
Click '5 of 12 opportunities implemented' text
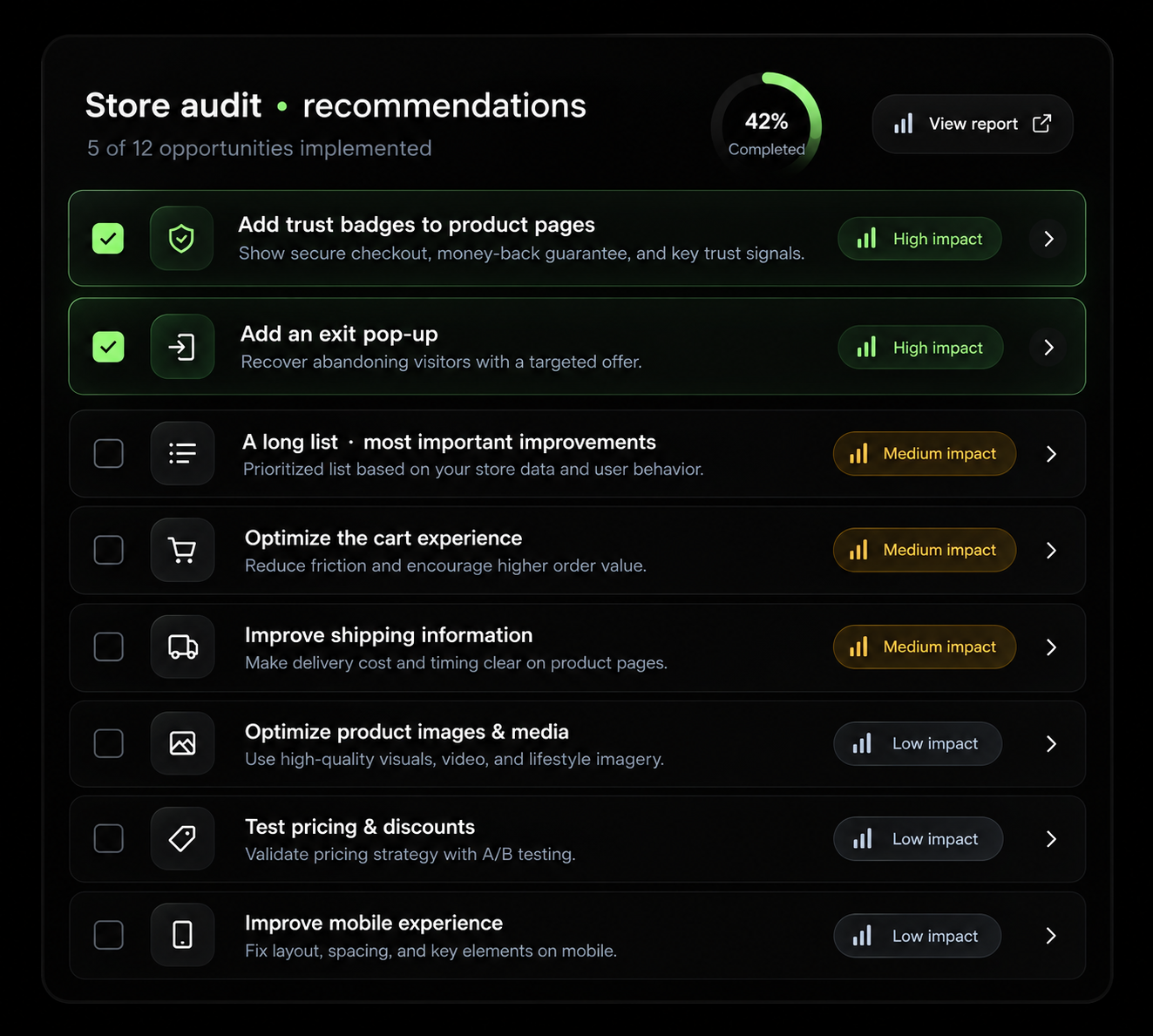point(260,148)
